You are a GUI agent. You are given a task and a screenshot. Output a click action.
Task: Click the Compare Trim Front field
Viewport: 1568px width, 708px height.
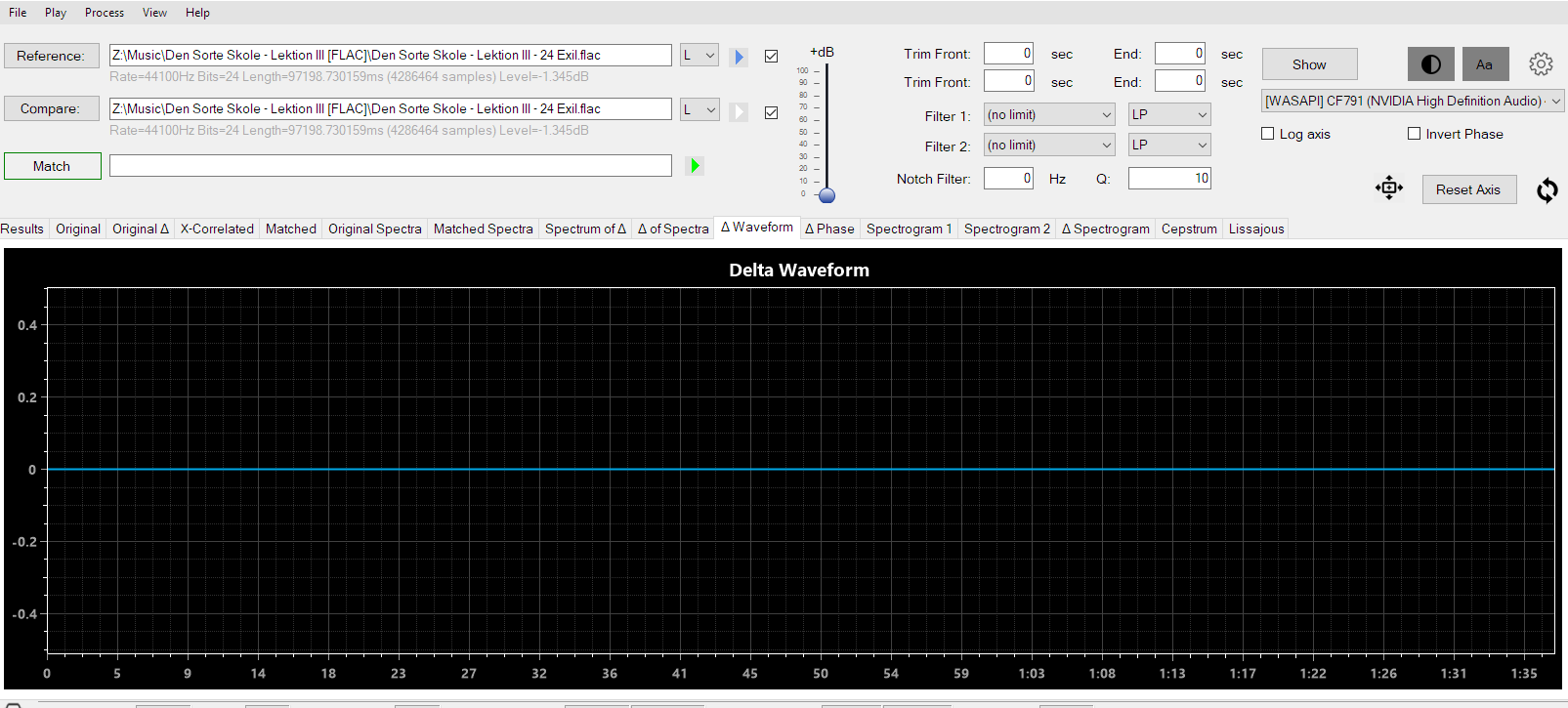coord(1008,81)
